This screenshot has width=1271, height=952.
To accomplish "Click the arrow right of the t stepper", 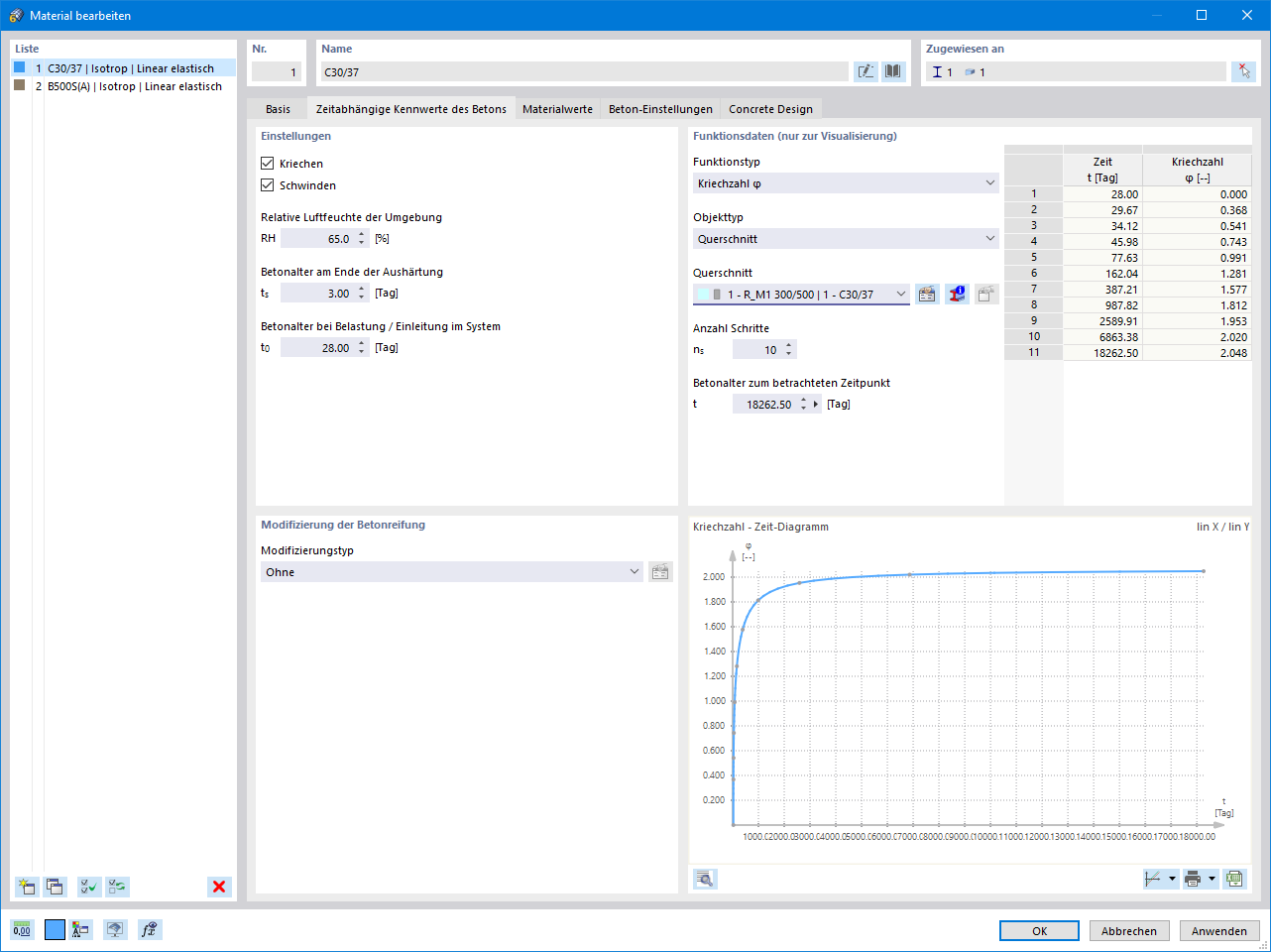I will point(816,405).
